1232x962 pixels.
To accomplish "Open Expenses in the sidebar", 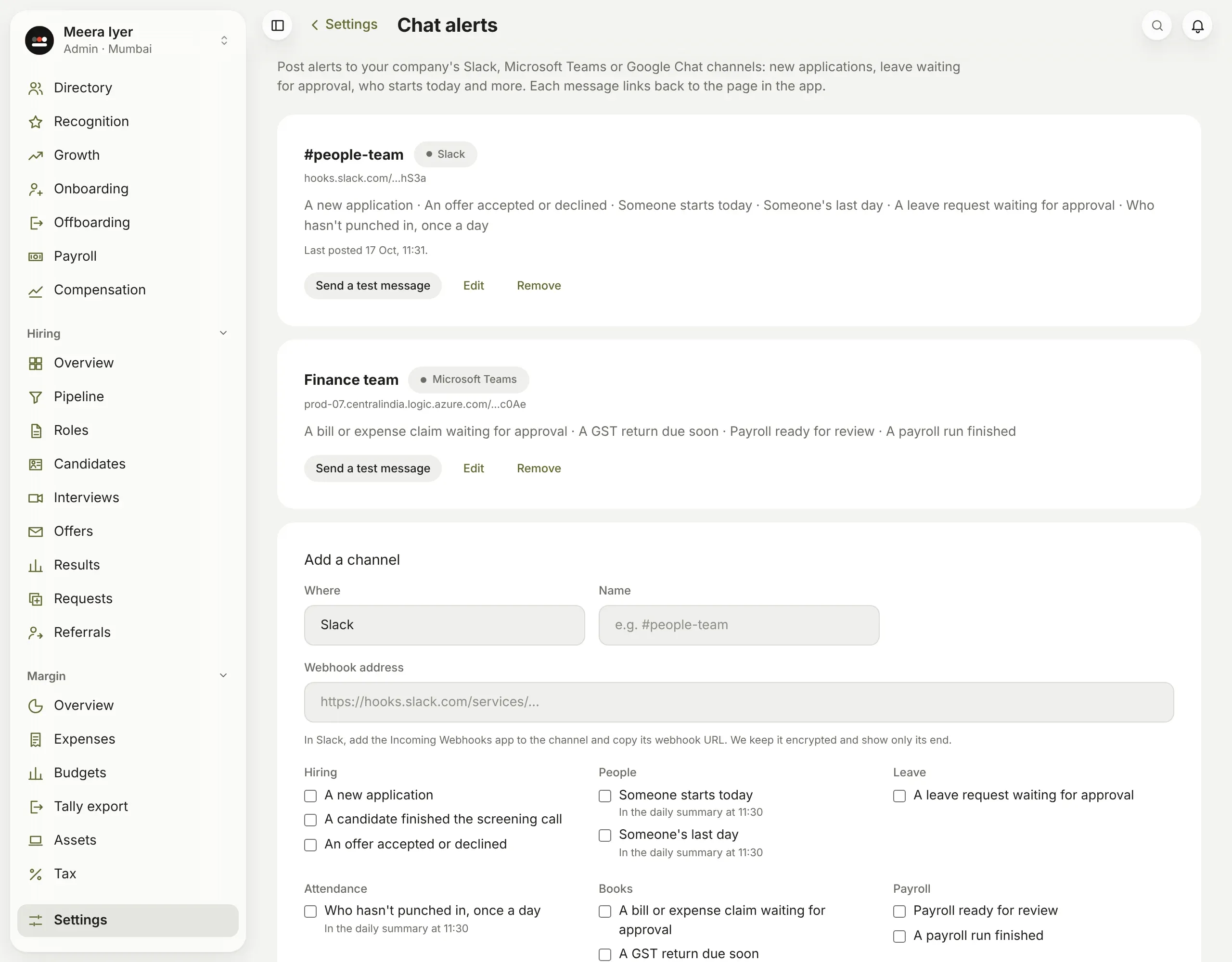I will pyautogui.click(x=128, y=739).
